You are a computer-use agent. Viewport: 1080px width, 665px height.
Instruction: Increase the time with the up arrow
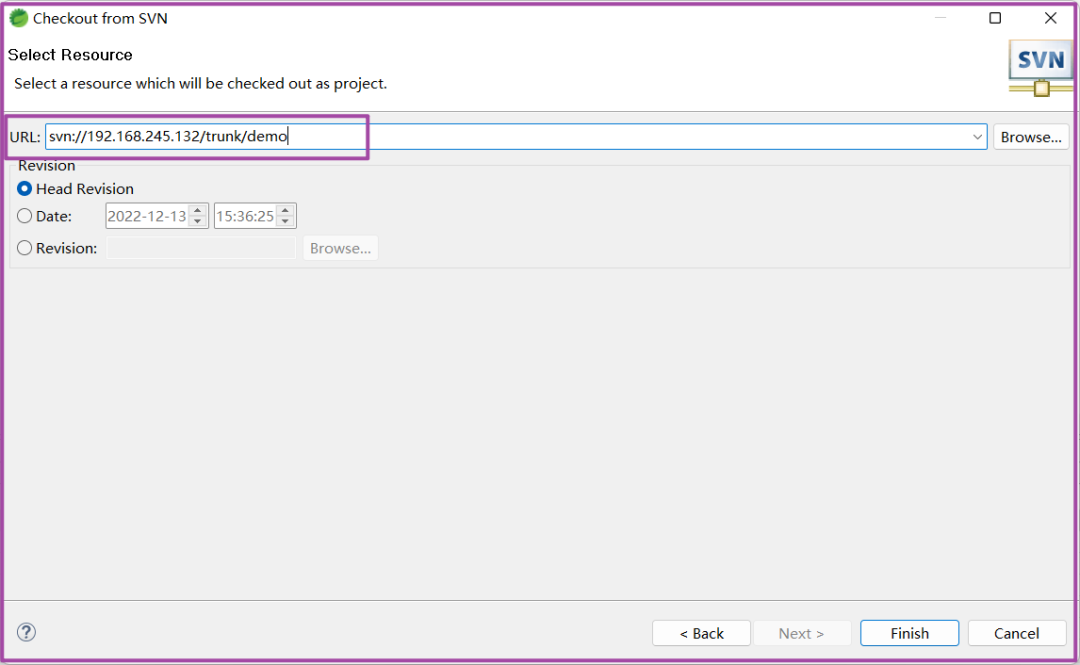tap(285, 210)
